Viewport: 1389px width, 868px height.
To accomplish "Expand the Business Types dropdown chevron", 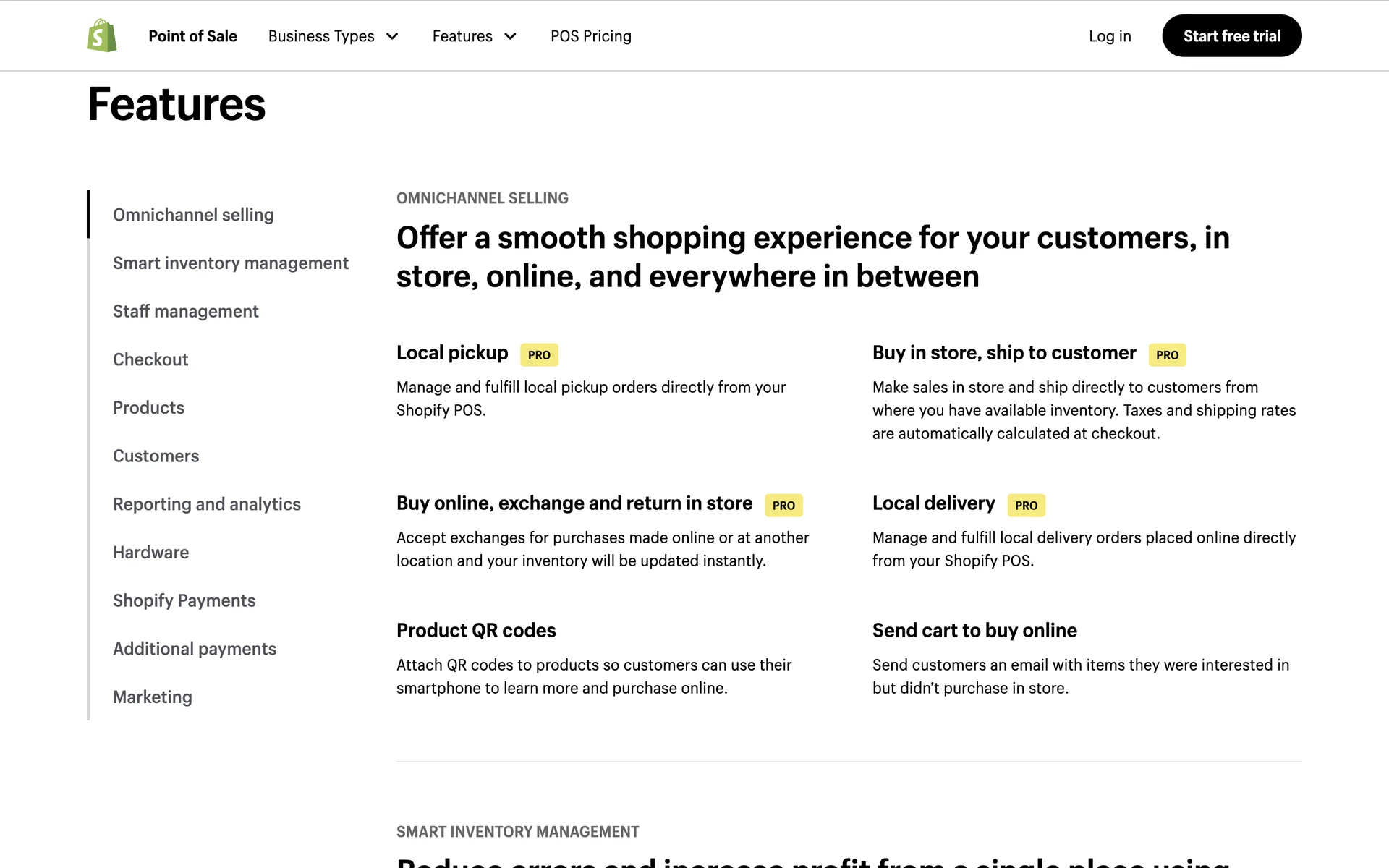I will 393,36.
